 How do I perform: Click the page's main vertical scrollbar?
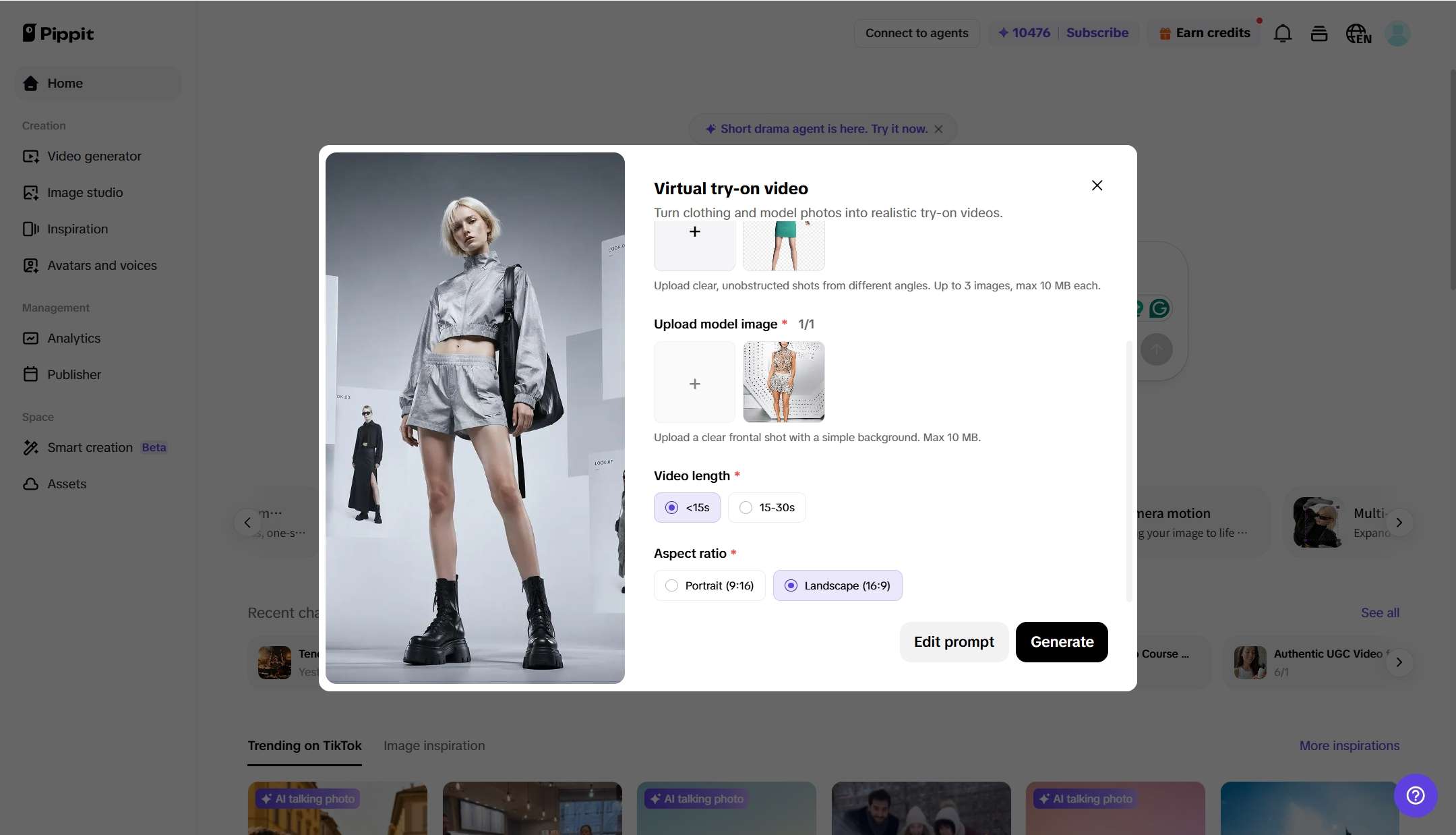[x=1453, y=180]
